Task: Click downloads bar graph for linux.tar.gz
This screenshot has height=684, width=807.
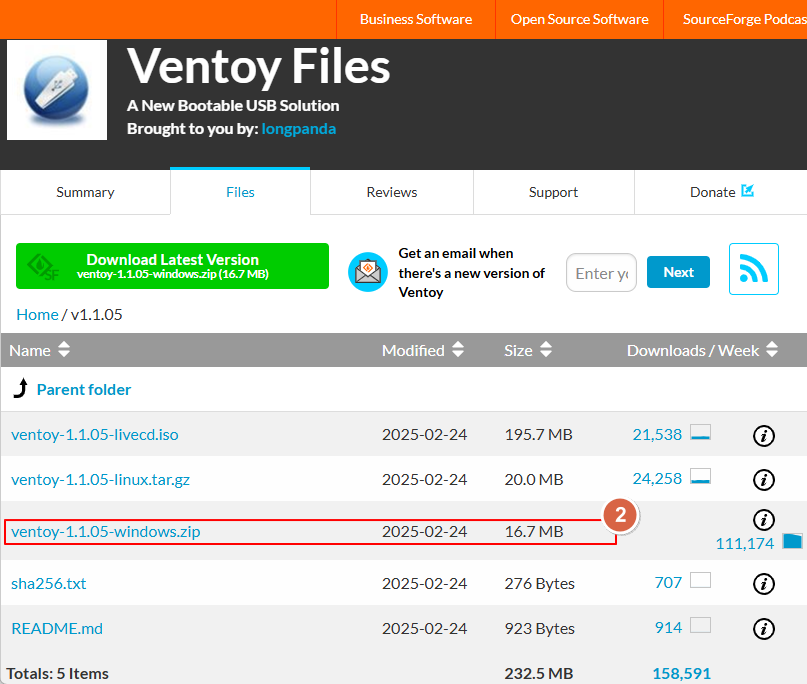Action: pos(700,477)
